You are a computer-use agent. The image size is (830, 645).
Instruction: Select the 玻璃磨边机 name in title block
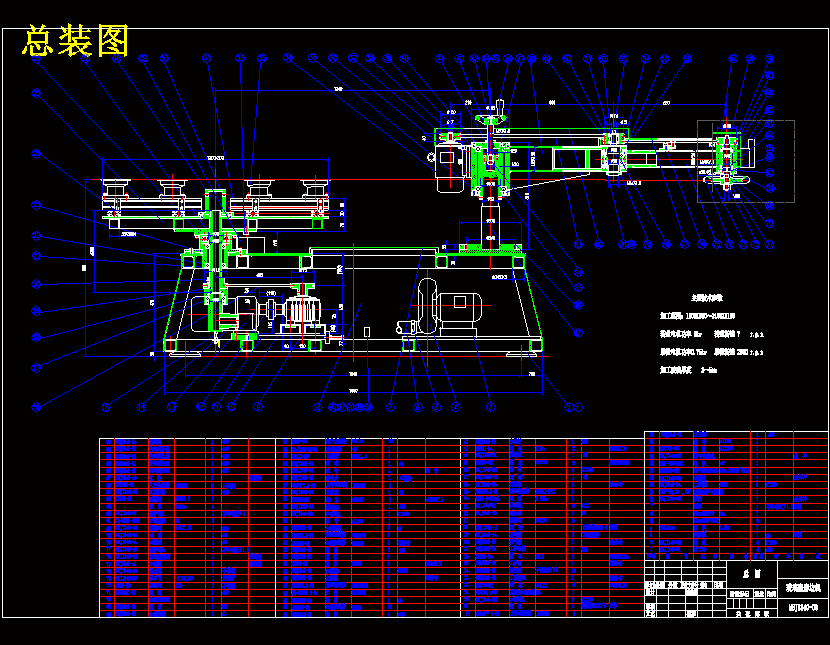pyautogui.click(x=802, y=588)
